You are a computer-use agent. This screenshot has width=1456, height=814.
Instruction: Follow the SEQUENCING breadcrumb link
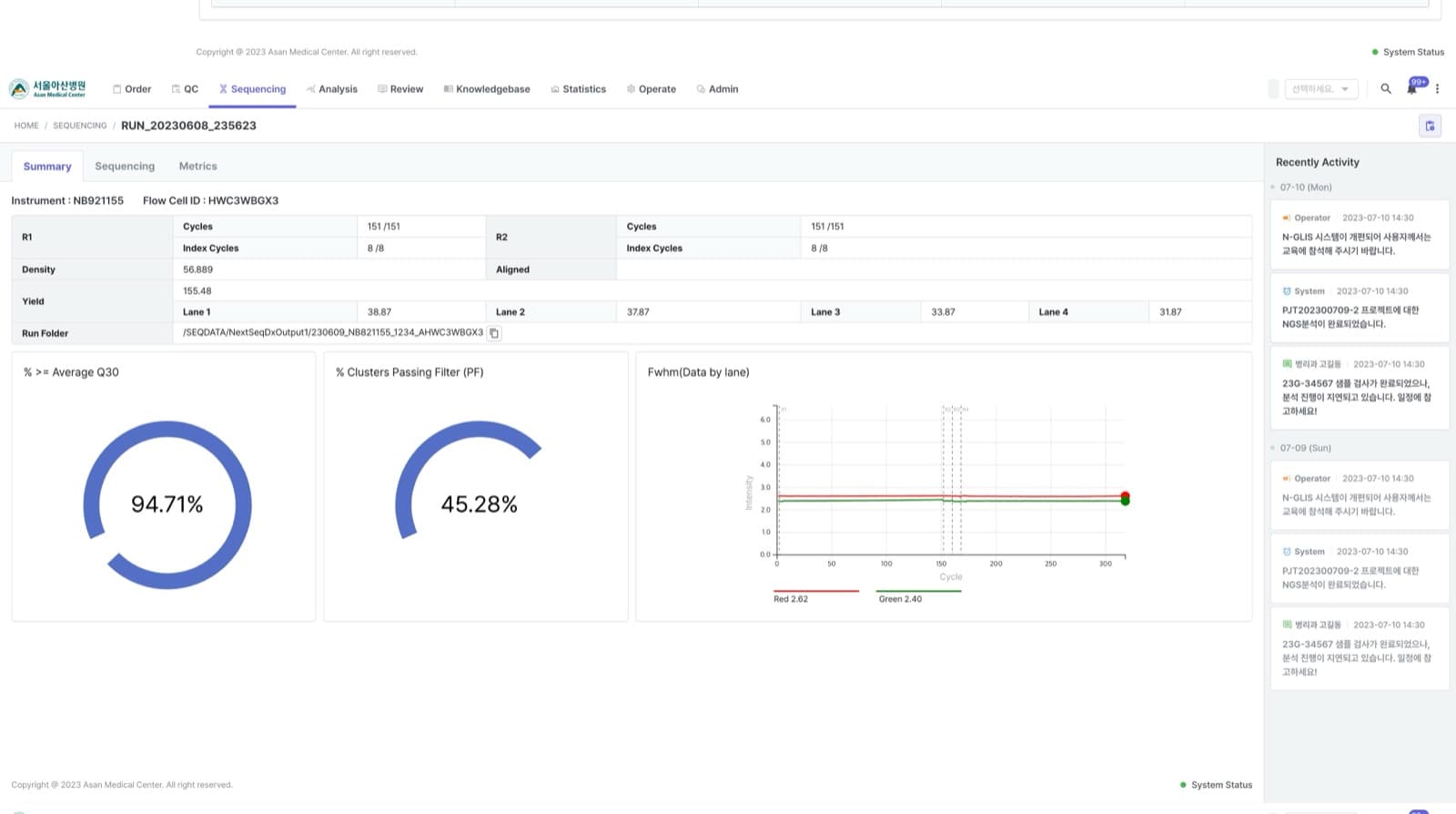(79, 126)
